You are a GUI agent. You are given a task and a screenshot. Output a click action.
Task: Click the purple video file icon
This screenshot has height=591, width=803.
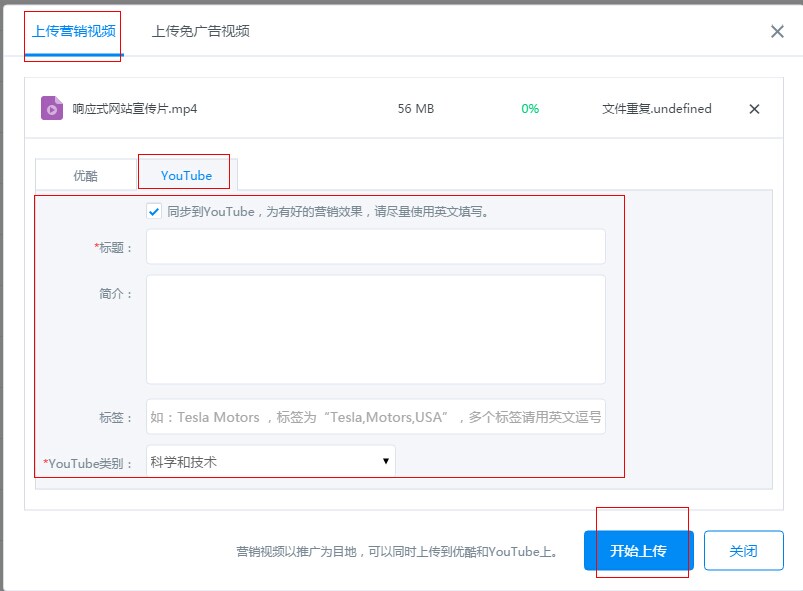pyautogui.click(x=52, y=108)
